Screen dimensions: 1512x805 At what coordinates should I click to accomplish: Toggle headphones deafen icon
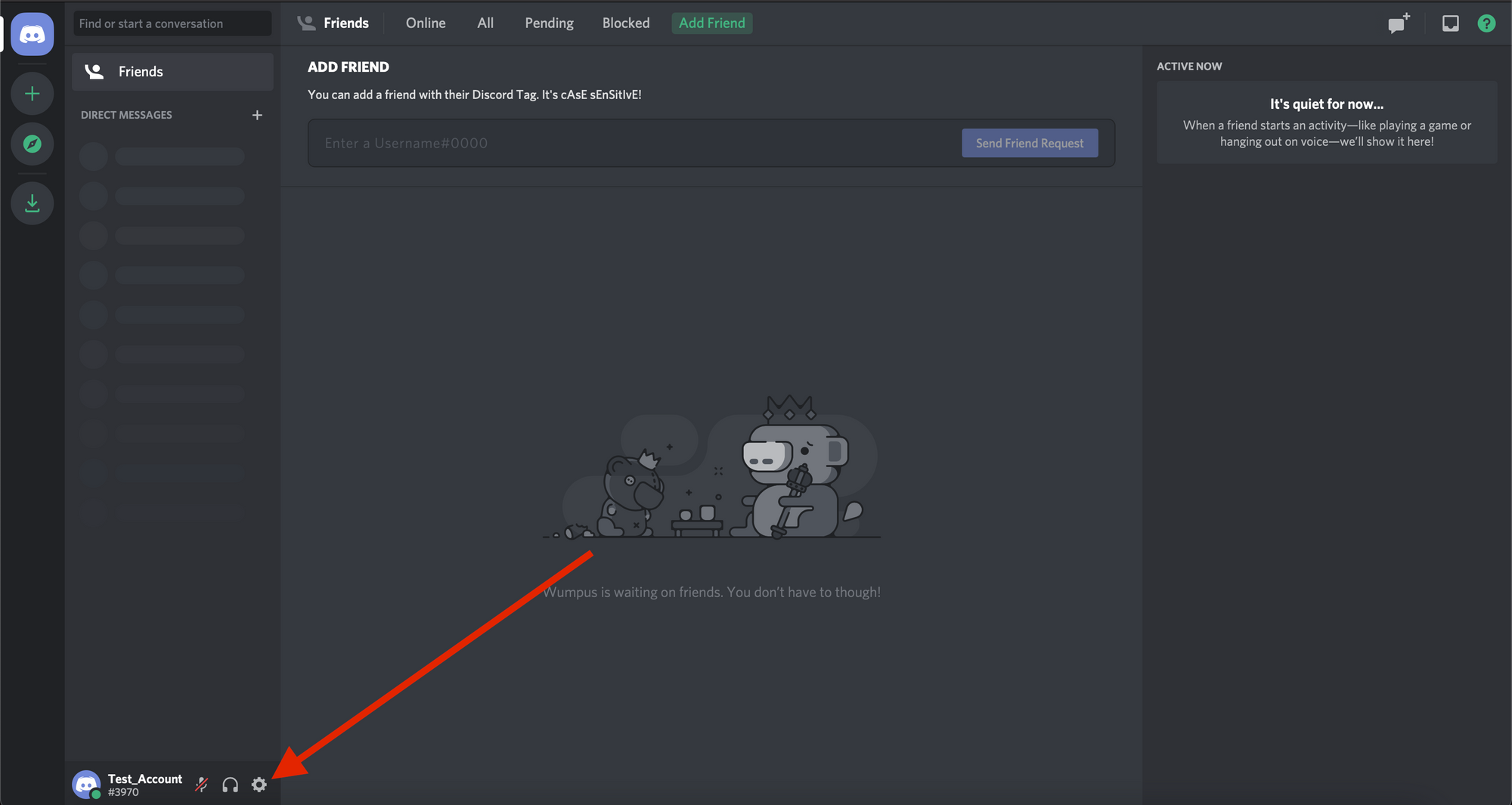coord(231,785)
